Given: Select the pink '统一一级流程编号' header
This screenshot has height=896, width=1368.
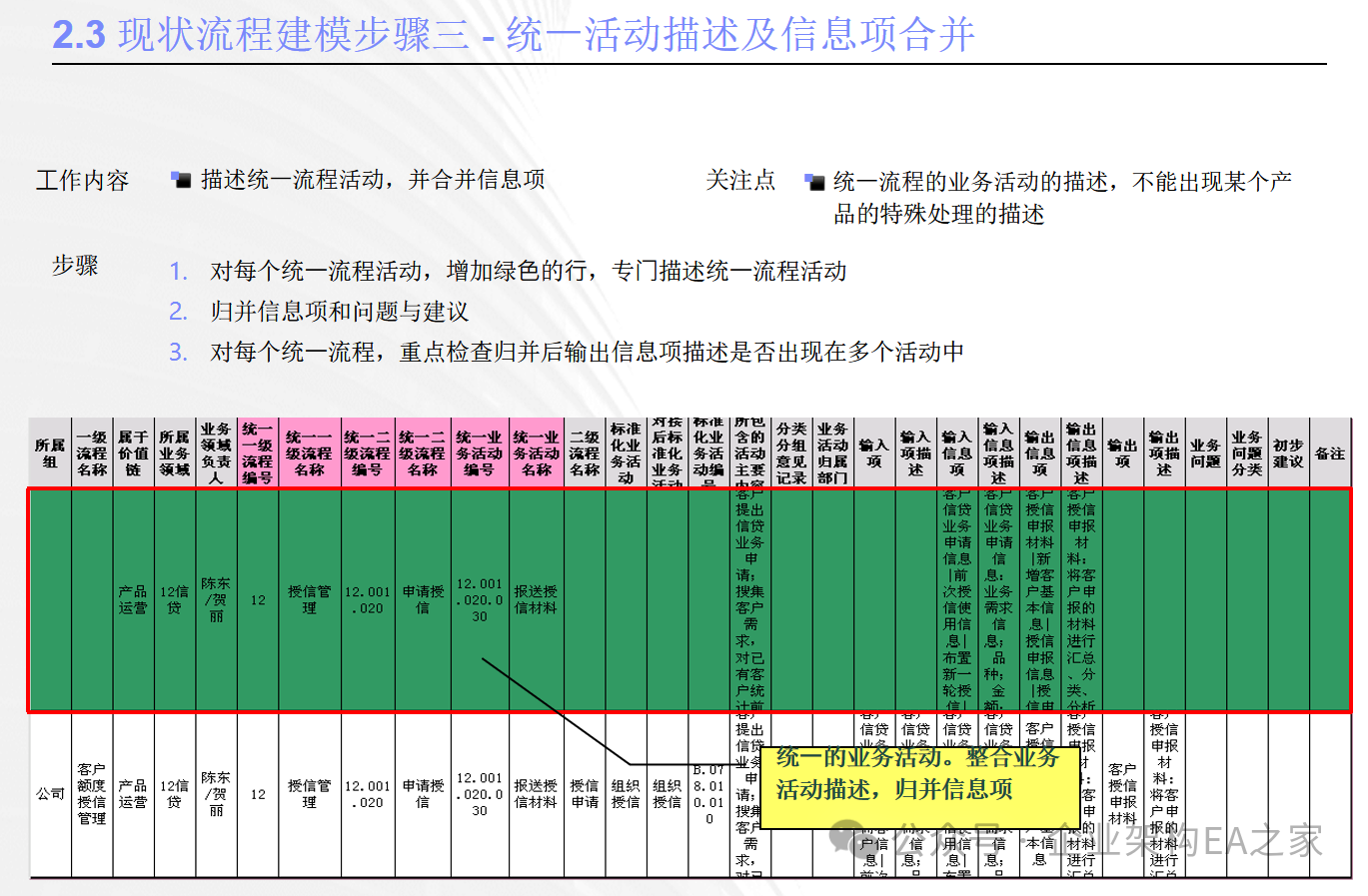Looking at the screenshot, I should (257, 453).
